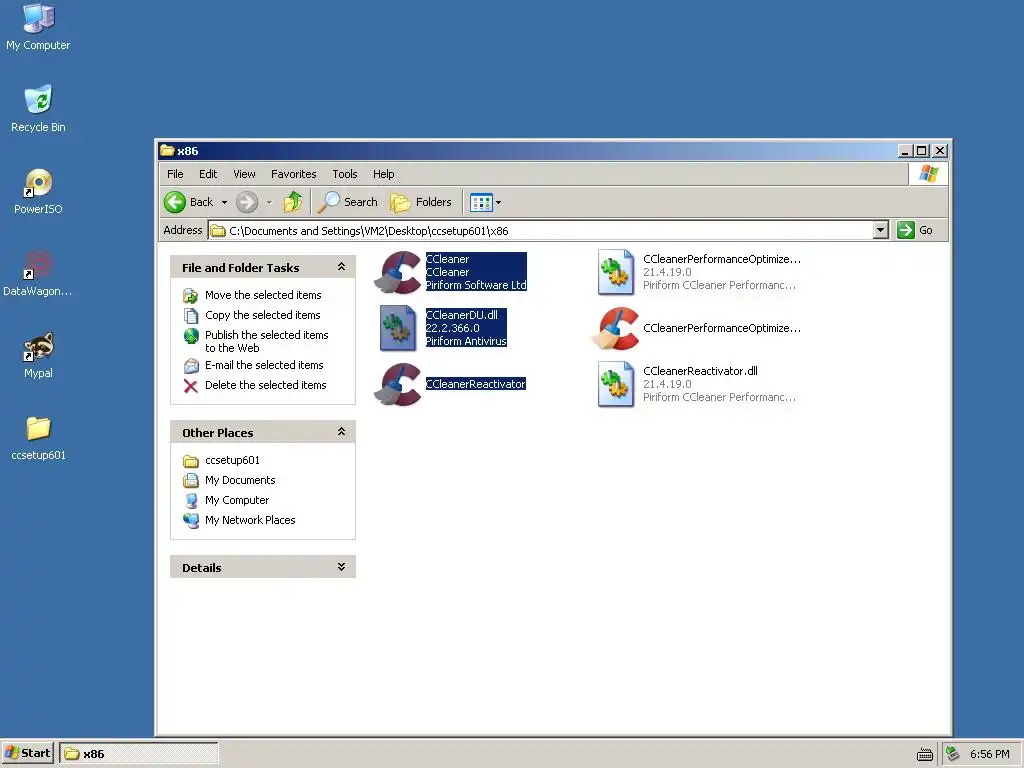Image resolution: width=1024 pixels, height=768 pixels.
Task: Click the CCleaner application icon
Action: pyautogui.click(x=398, y=272)
